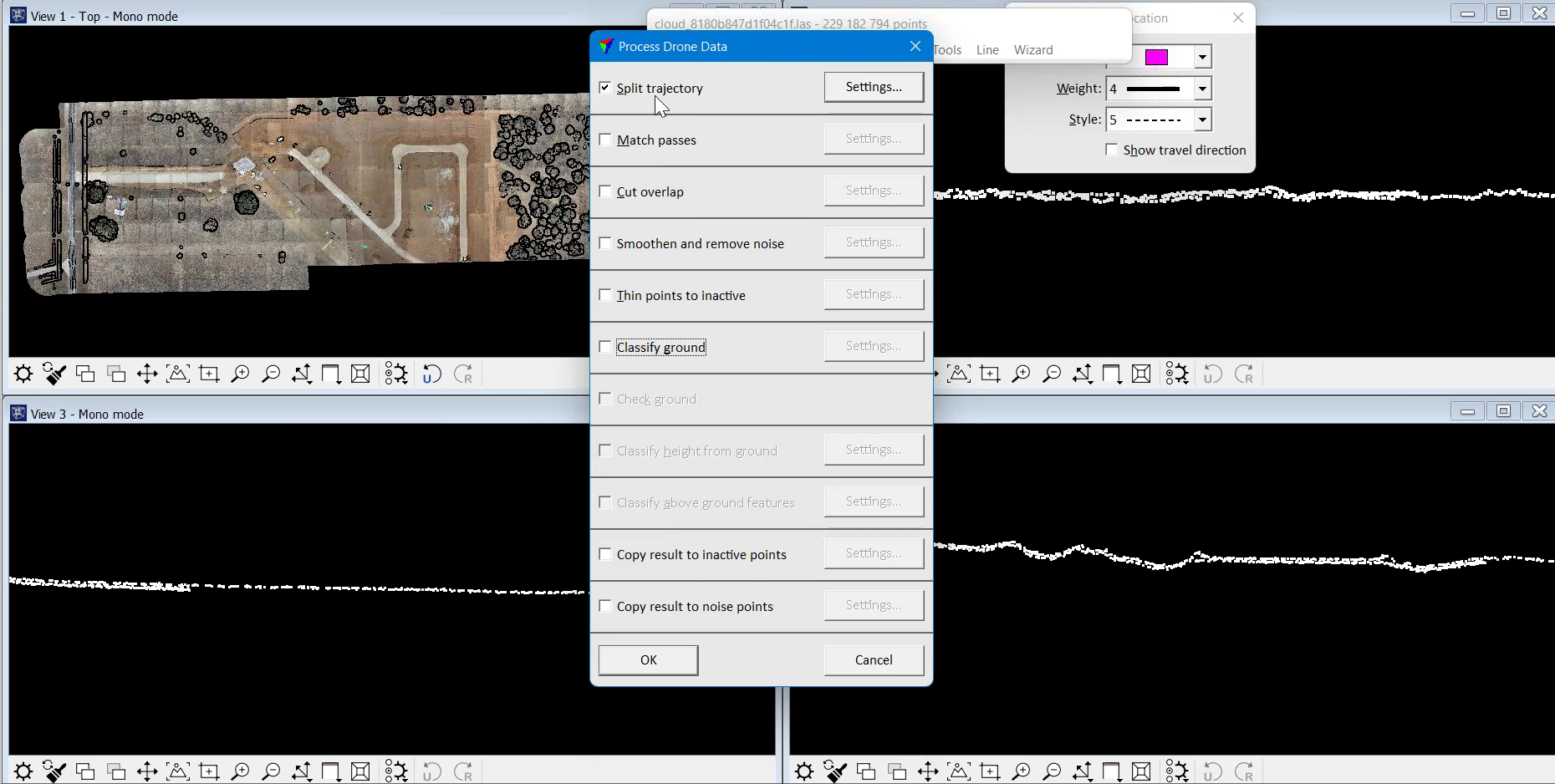This screenshot has width=1555, height=784.
Task: Enable the Cut overlap checkbox
Action: 605,191
